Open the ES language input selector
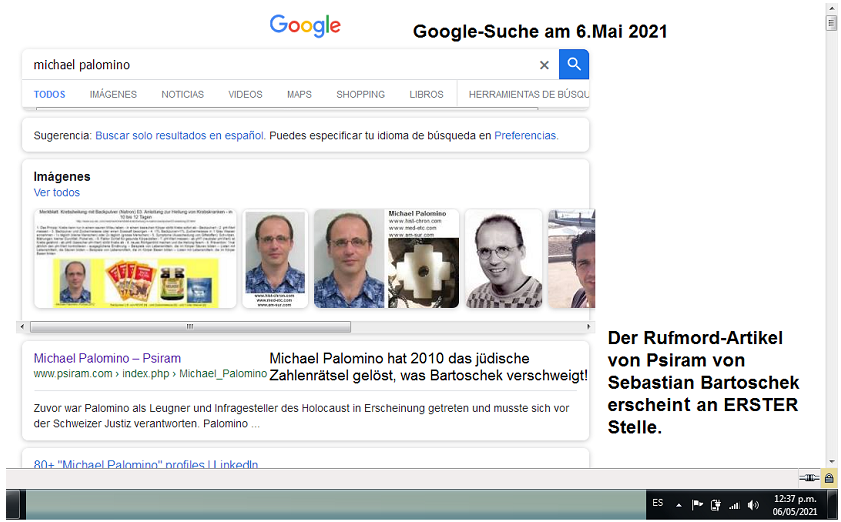The image size is (841, 522). click(657, 504)
